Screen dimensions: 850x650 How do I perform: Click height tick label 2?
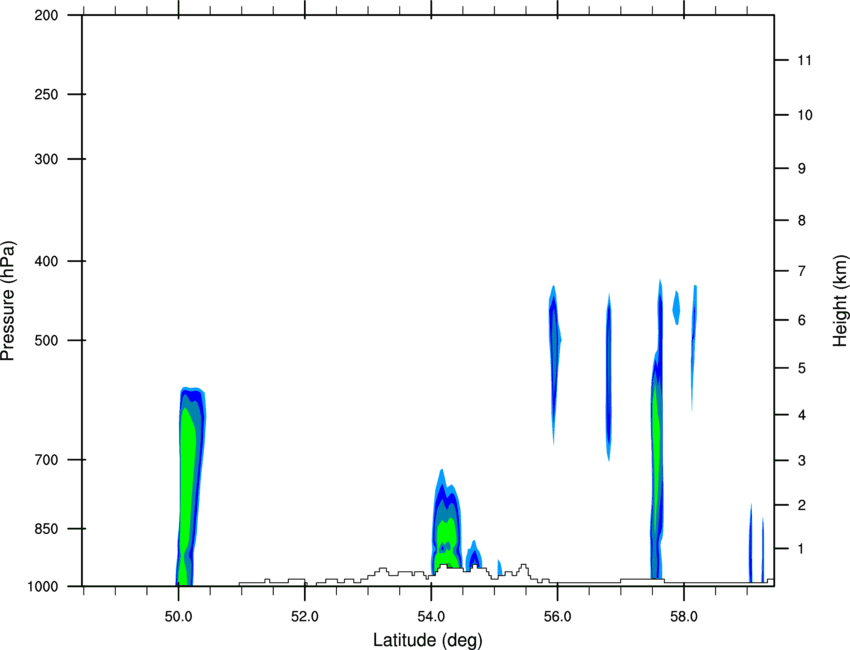tap(801, 505)
